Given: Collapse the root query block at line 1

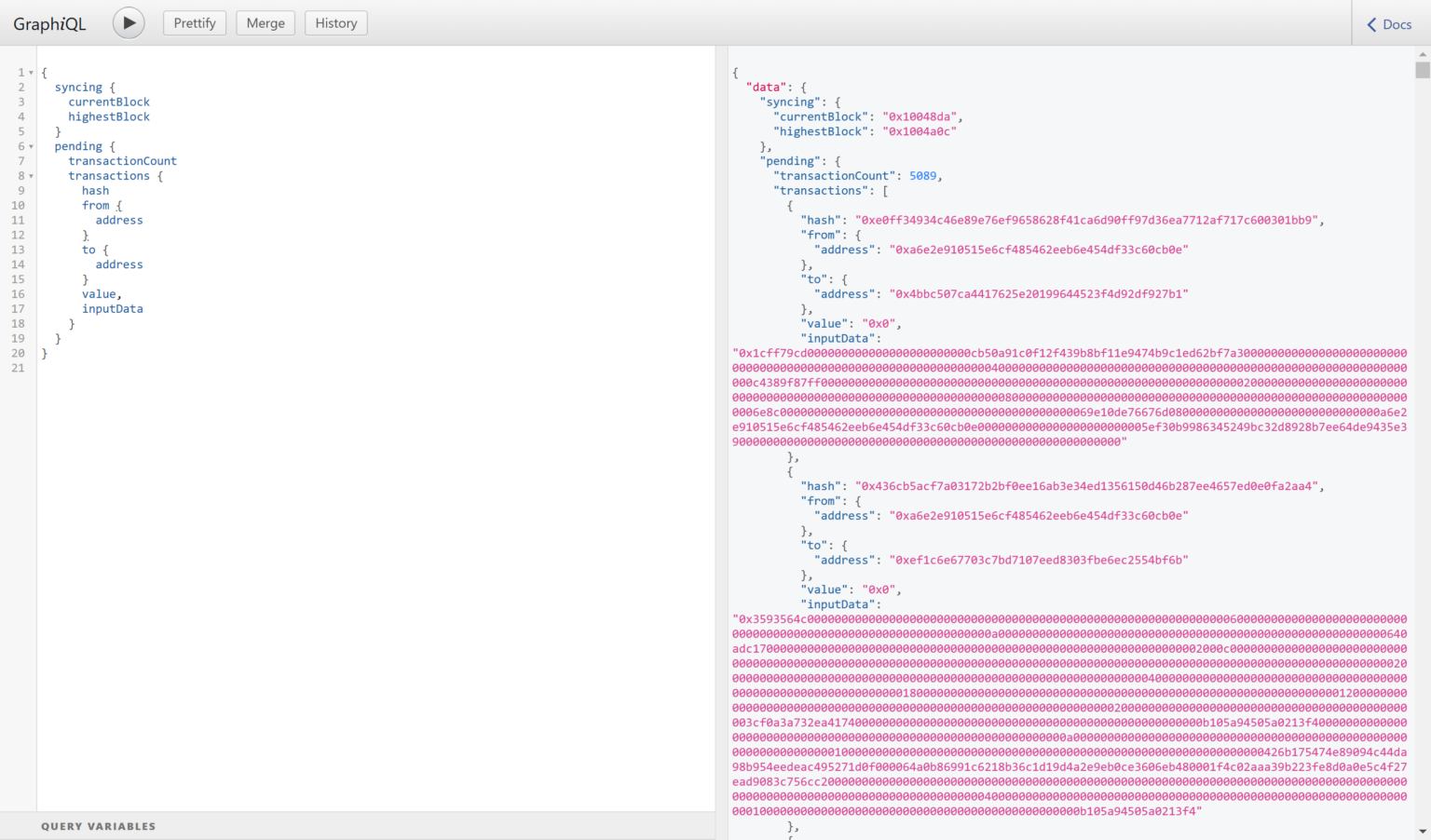Looking at the screenshot, I should click(31, 73).
